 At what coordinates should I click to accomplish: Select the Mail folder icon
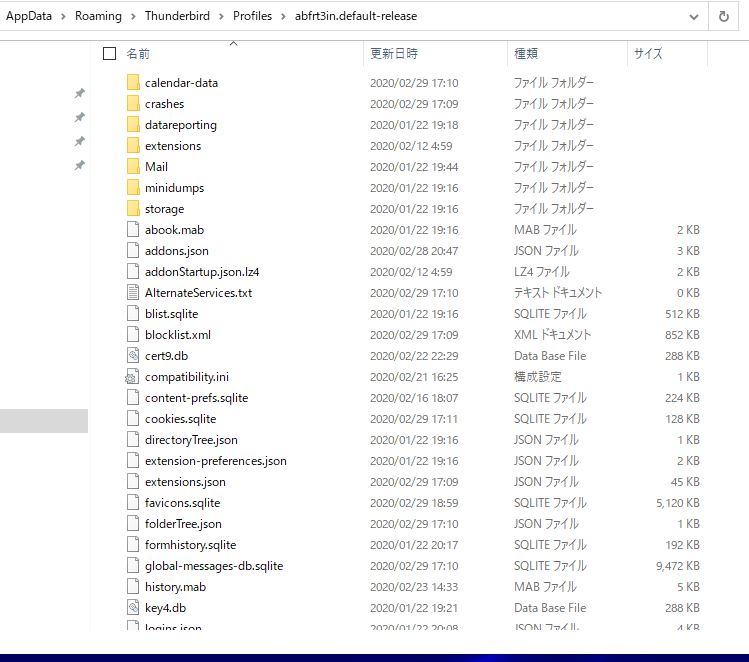pos(134,167)
